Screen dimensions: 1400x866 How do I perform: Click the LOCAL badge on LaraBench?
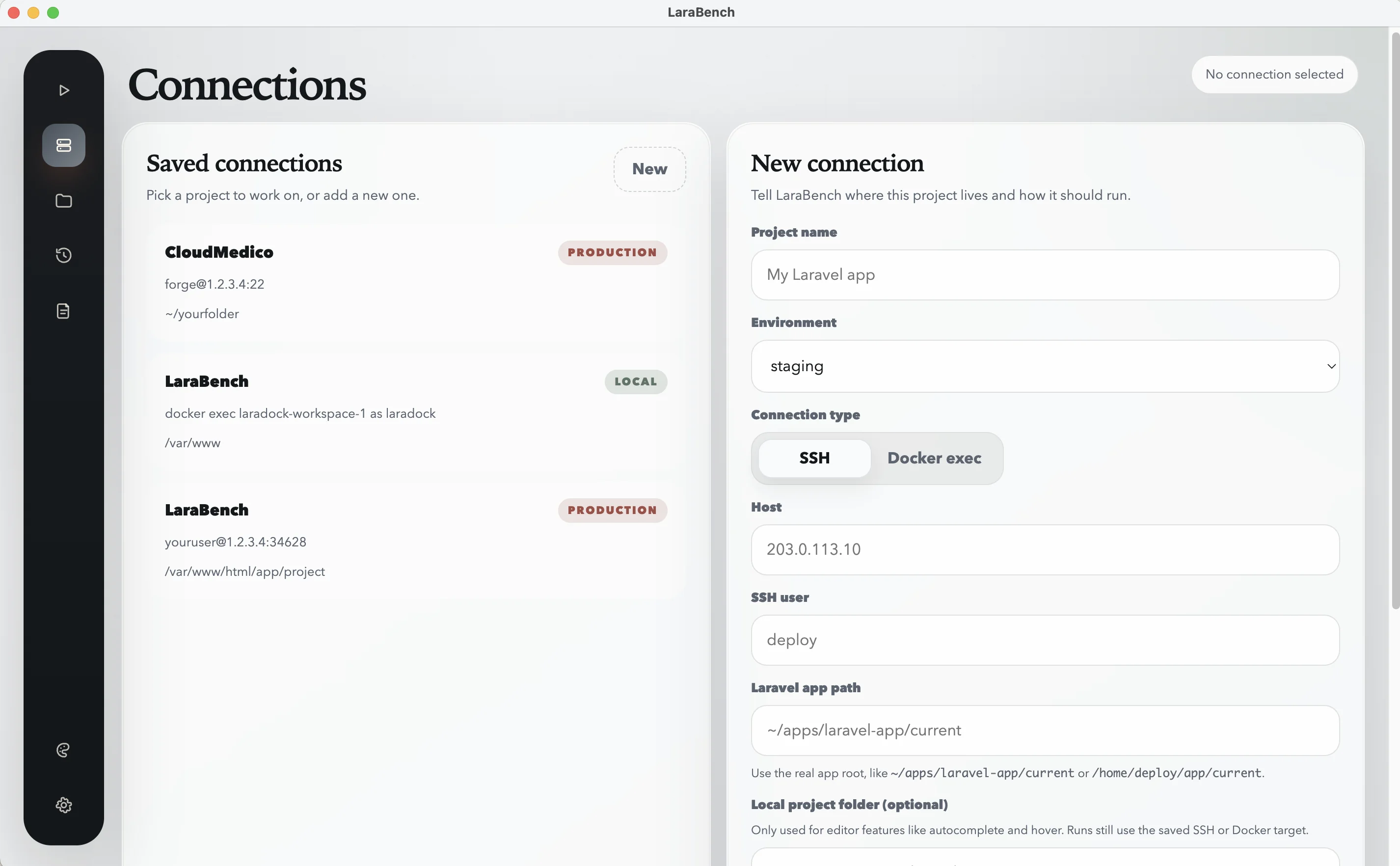coord(636,382)
